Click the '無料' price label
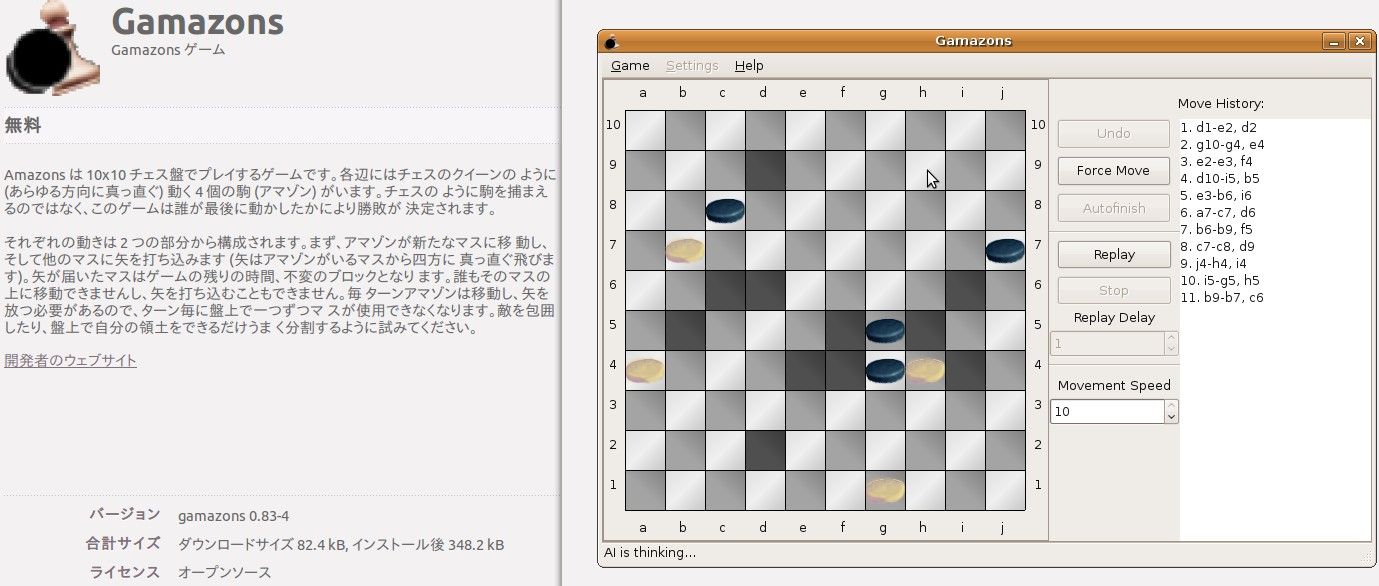Screen dimensions: 1379x586 (x=22, y=126)
